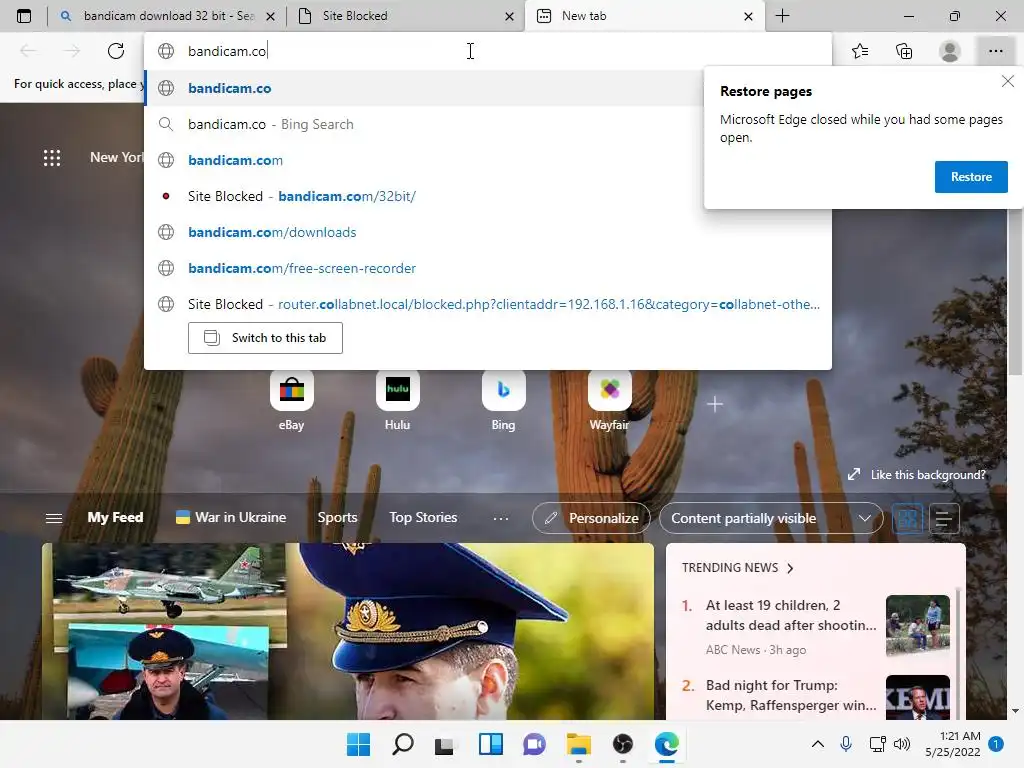
Task: Open the taskbar Widgets icon
Action: click(x=490, y=744)
